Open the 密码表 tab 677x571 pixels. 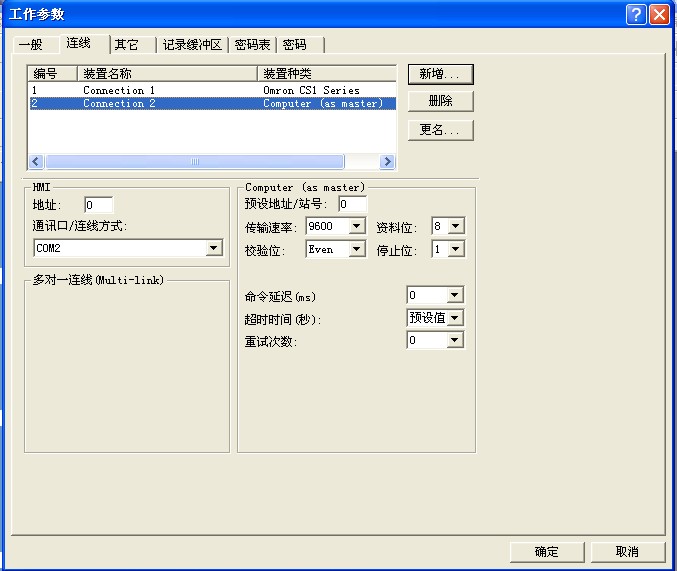click(251, 45)
